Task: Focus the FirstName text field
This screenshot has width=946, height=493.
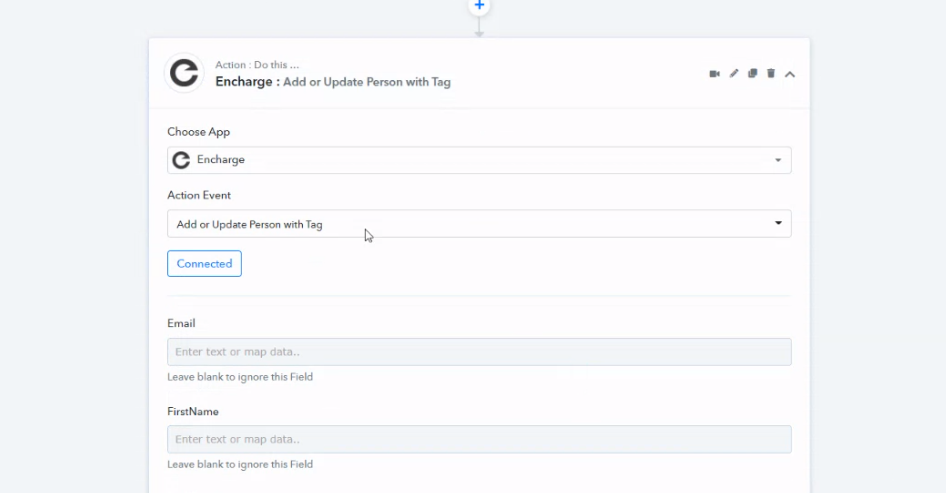Action: click(478, 440)
